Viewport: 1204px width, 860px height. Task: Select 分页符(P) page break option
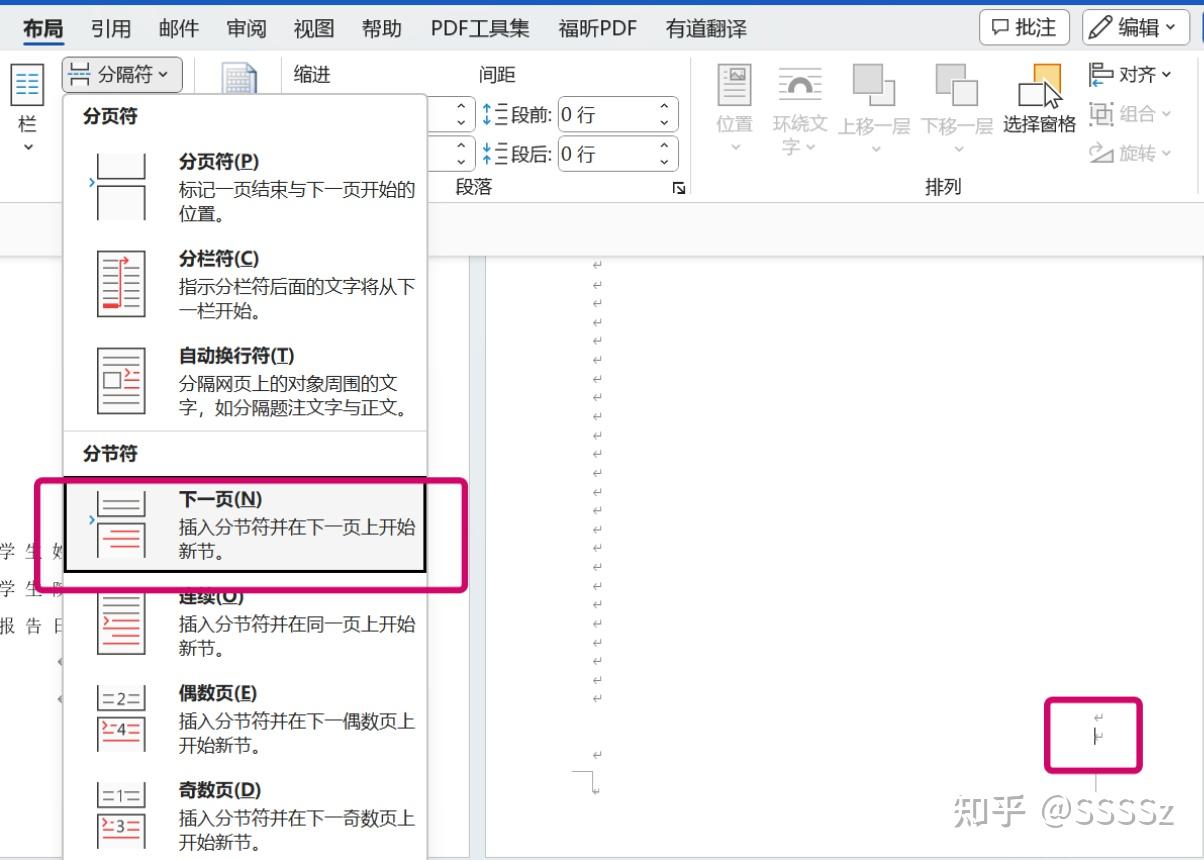click(x=245, y=187)
